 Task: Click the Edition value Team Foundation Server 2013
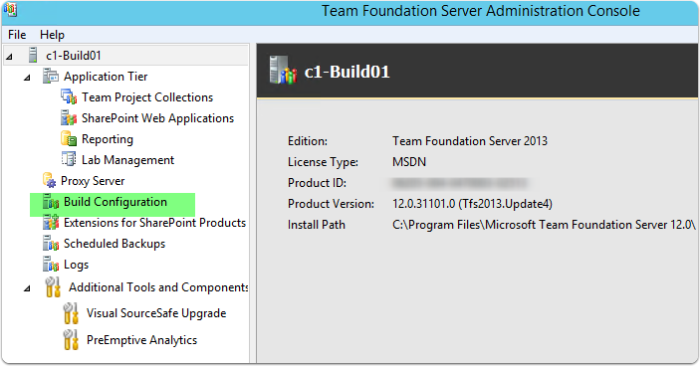point(470,141)
